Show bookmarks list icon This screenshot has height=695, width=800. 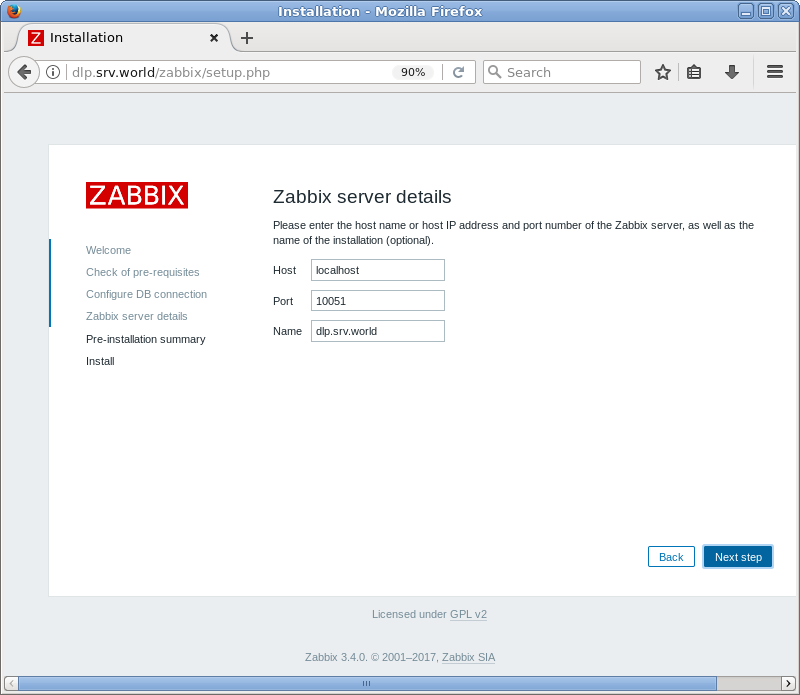pyautogui.click(x=693, y=72)
